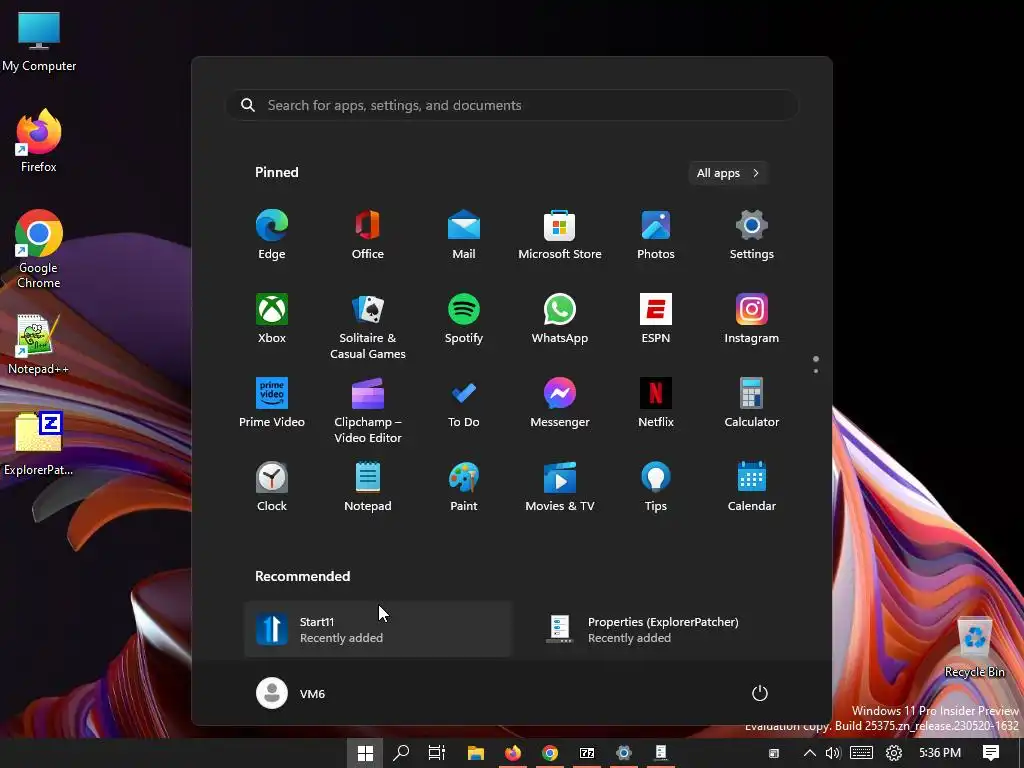Open the VM6 user account menu
Viewport: 1024px width, 768px height.
(x=291, y=693)
